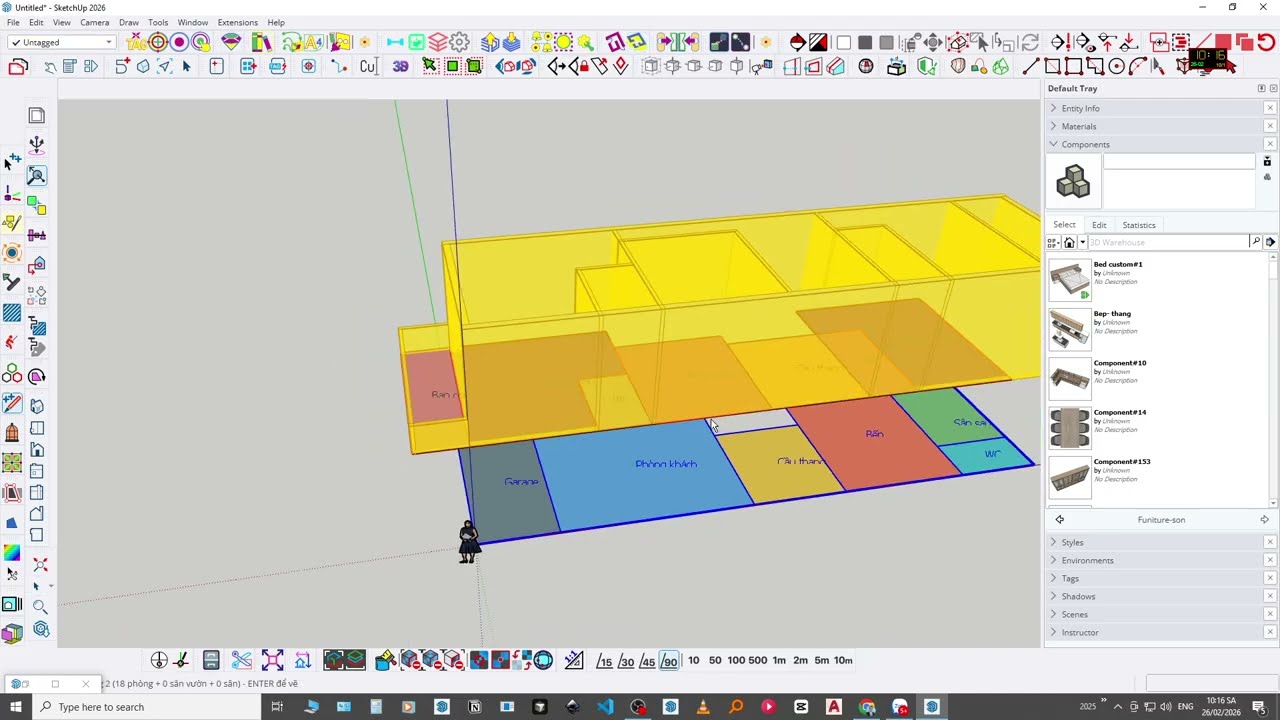The width and height of the screenshot is (1280, 720).
Task: Set snap angle to 15 degrees
Action: click(x=604, y=660)
